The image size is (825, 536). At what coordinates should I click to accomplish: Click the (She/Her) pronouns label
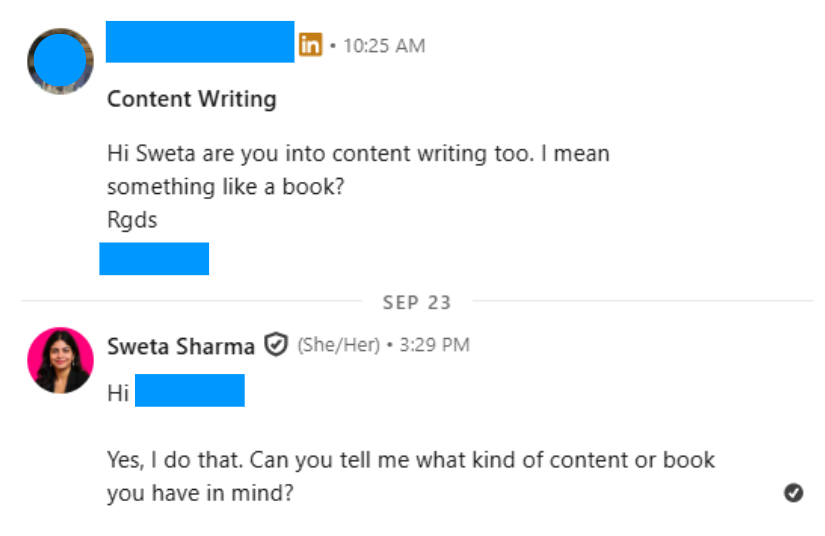pyautogui.click(x=338, y=346)
